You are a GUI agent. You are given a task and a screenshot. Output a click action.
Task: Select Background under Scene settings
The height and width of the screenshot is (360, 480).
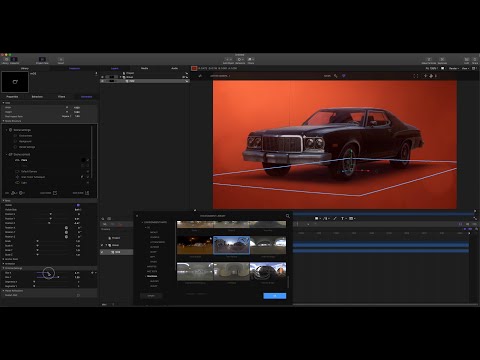pos(25,141)
